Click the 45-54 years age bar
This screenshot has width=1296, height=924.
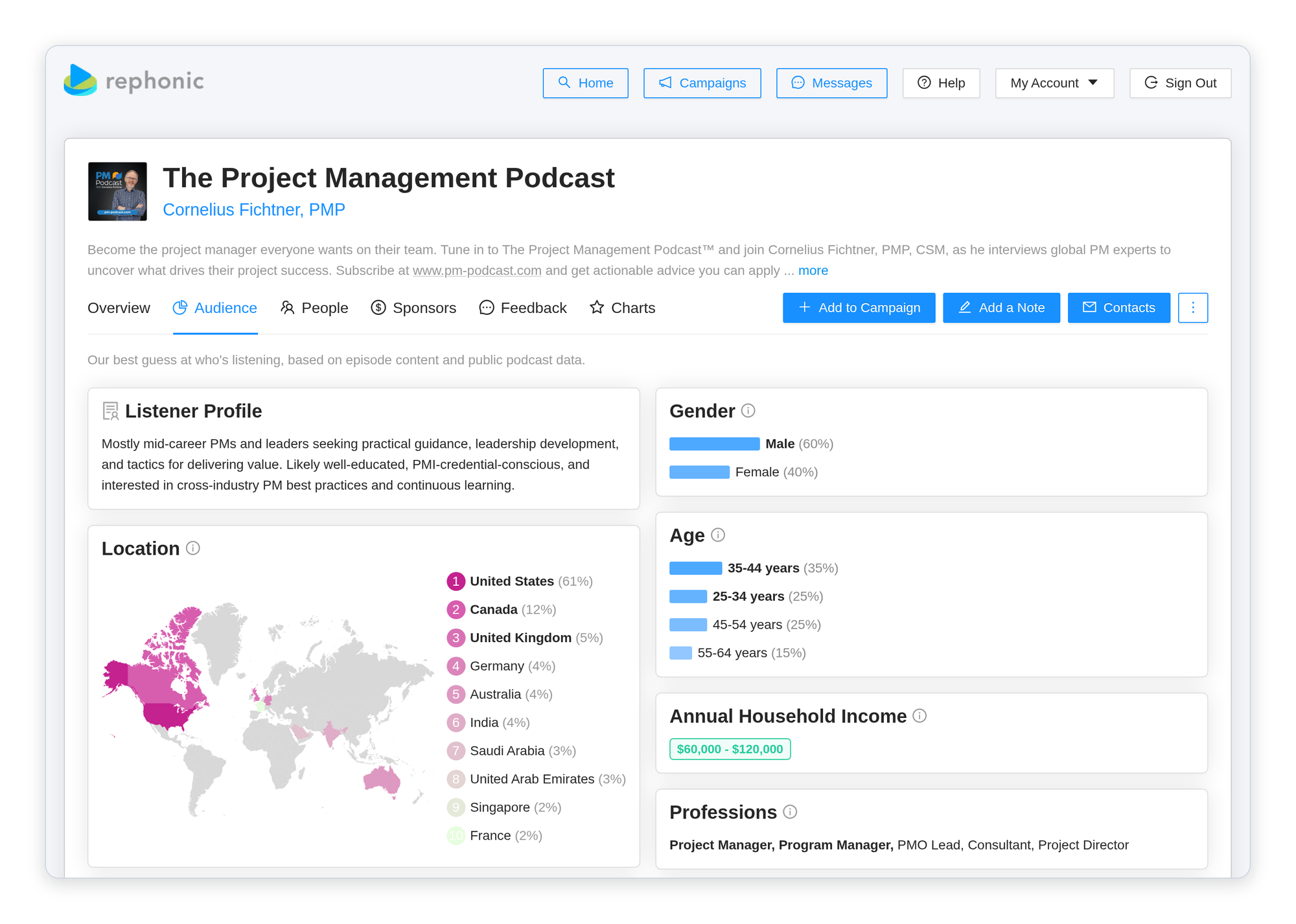pos(688,625)
